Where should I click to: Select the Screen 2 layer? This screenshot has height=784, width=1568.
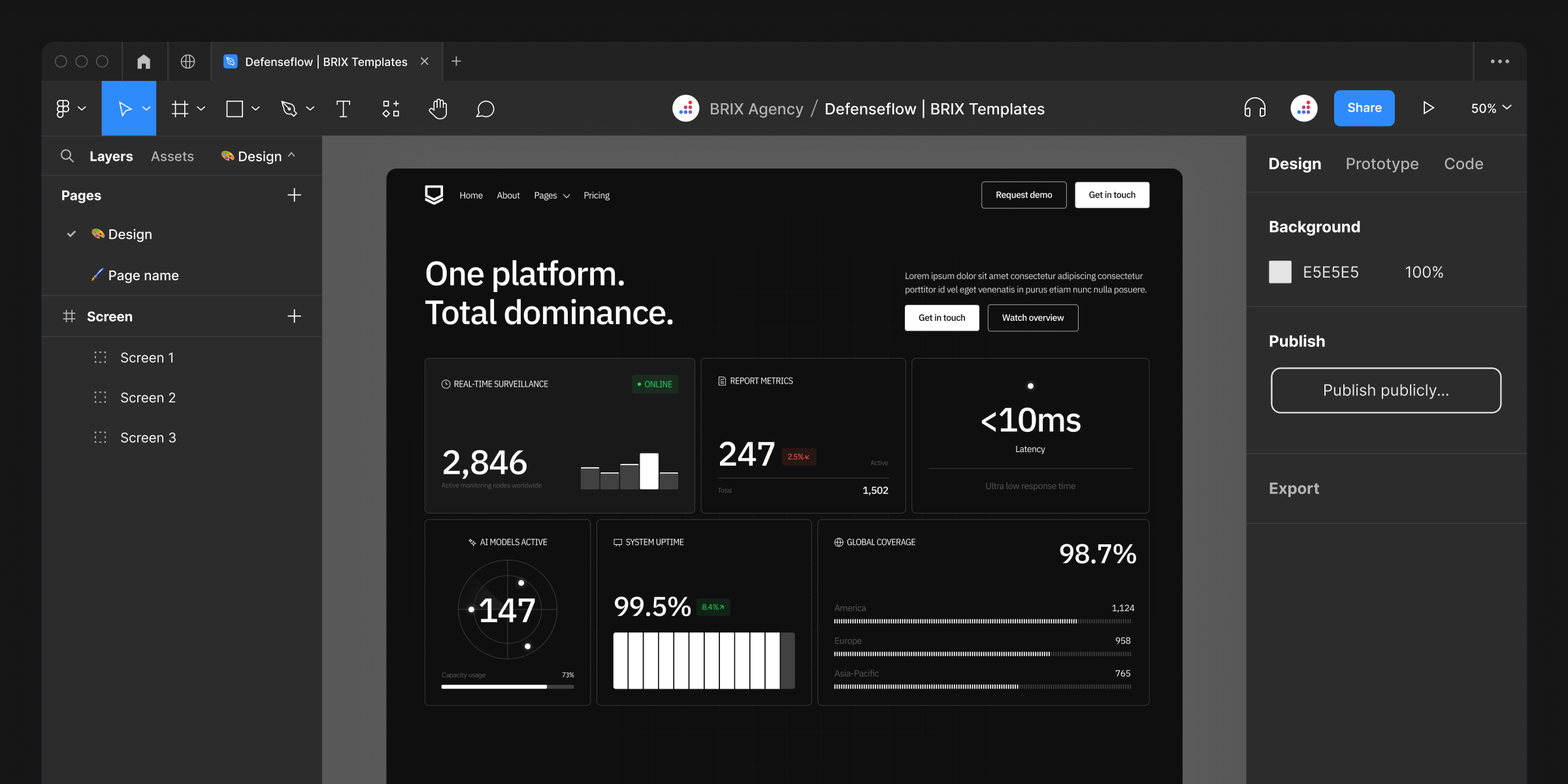coord(148,397)
